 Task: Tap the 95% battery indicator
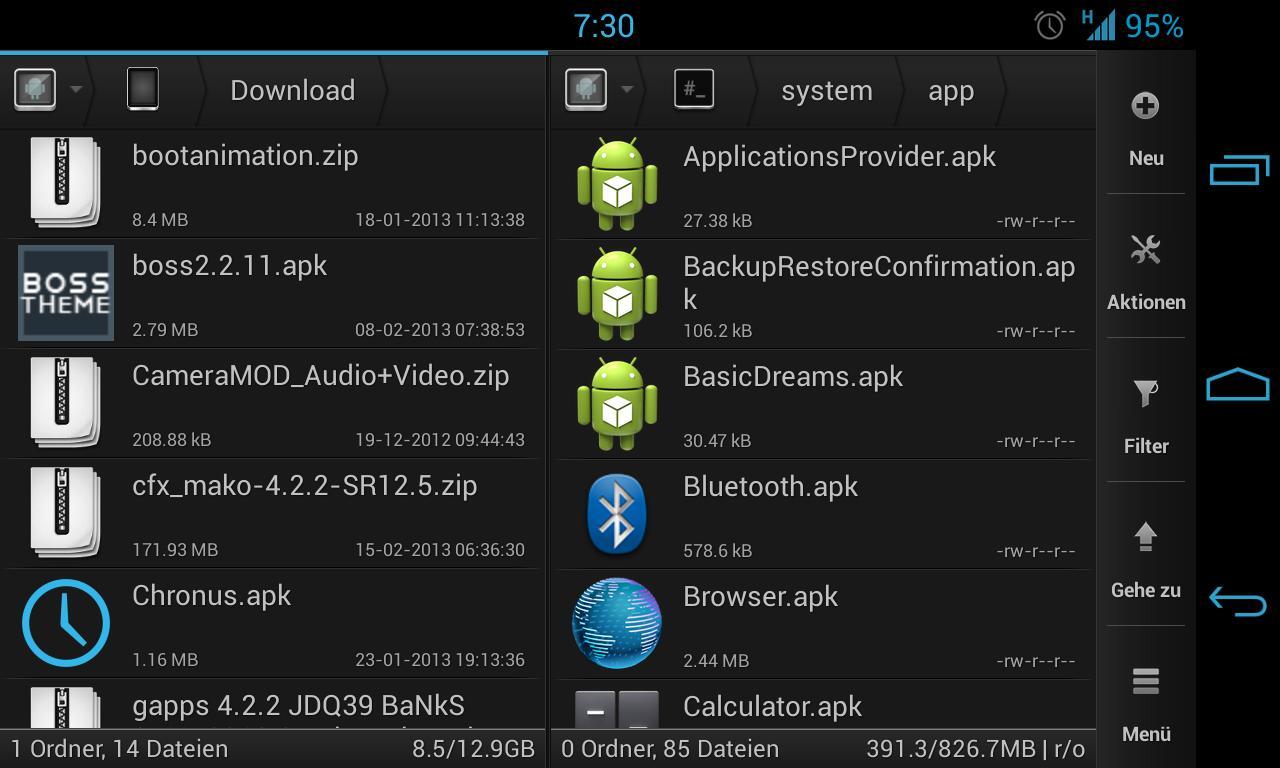(1154, 26)
